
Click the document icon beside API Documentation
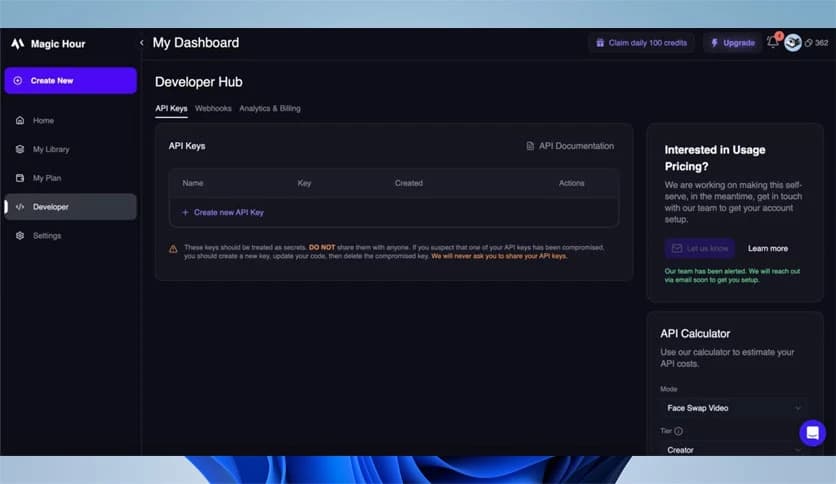(x=530, y=146)
